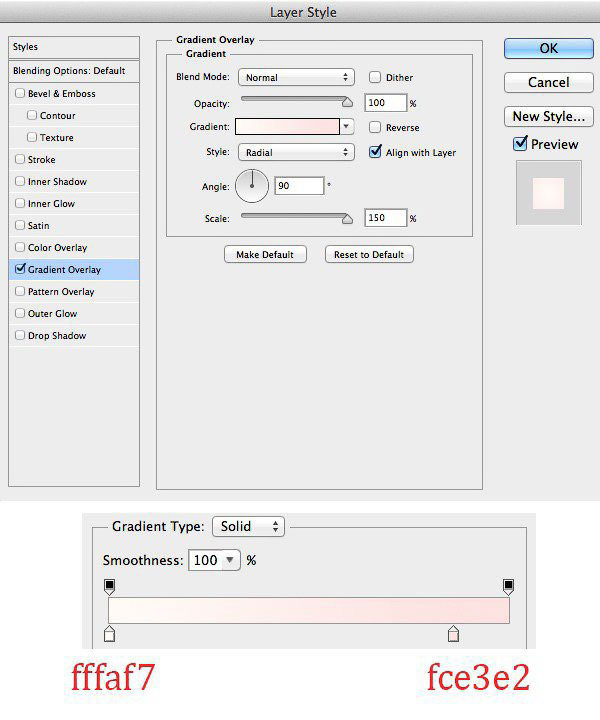Click the Smoothness value field

[206, 560]
